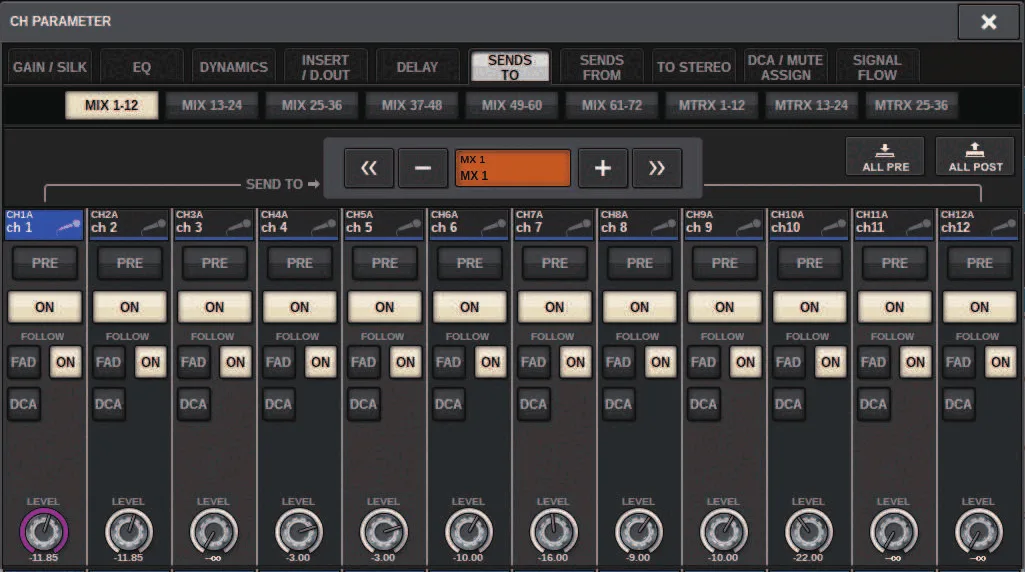Select MIX 25-36 bank
Image resolution: width=1025 pixels, height=572 pixels.
(x=312, y=105)
